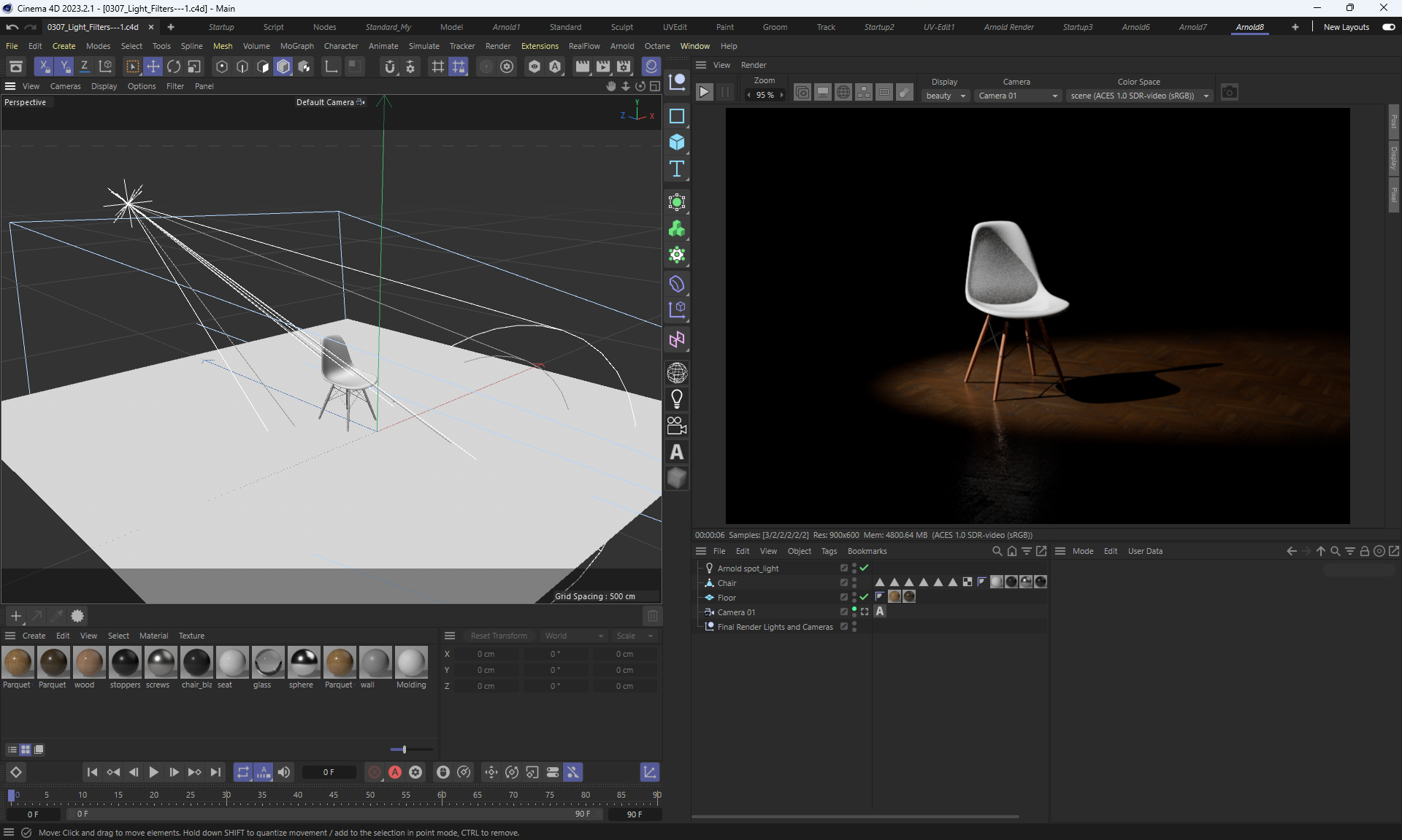Open the MoGraph menu
This screenshot has width=1402, height=840.
click(x=296, y=46)
